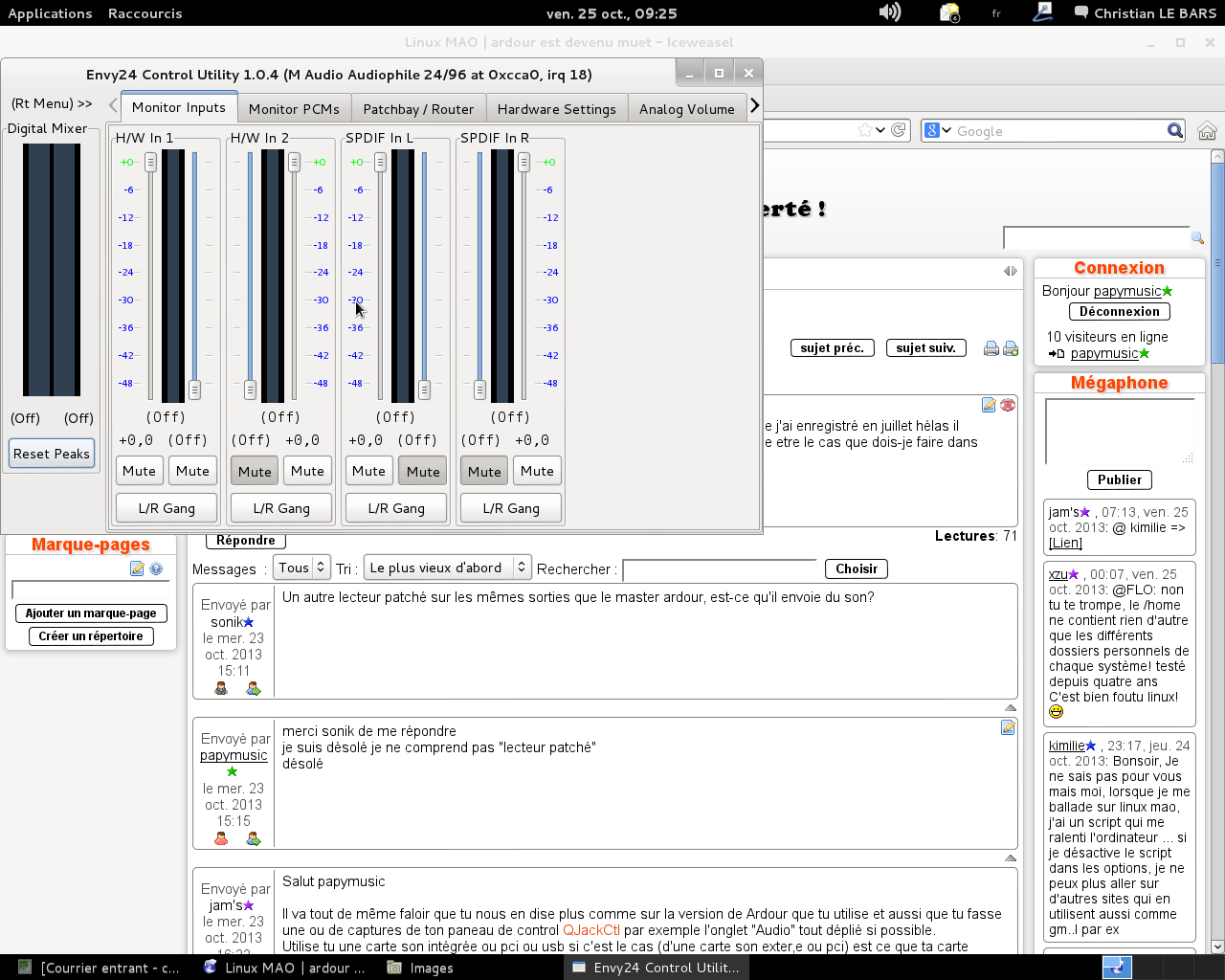
Task: Open the sort order 'Le plus vieux d'abord' dropdown
Action: point(448,568)
